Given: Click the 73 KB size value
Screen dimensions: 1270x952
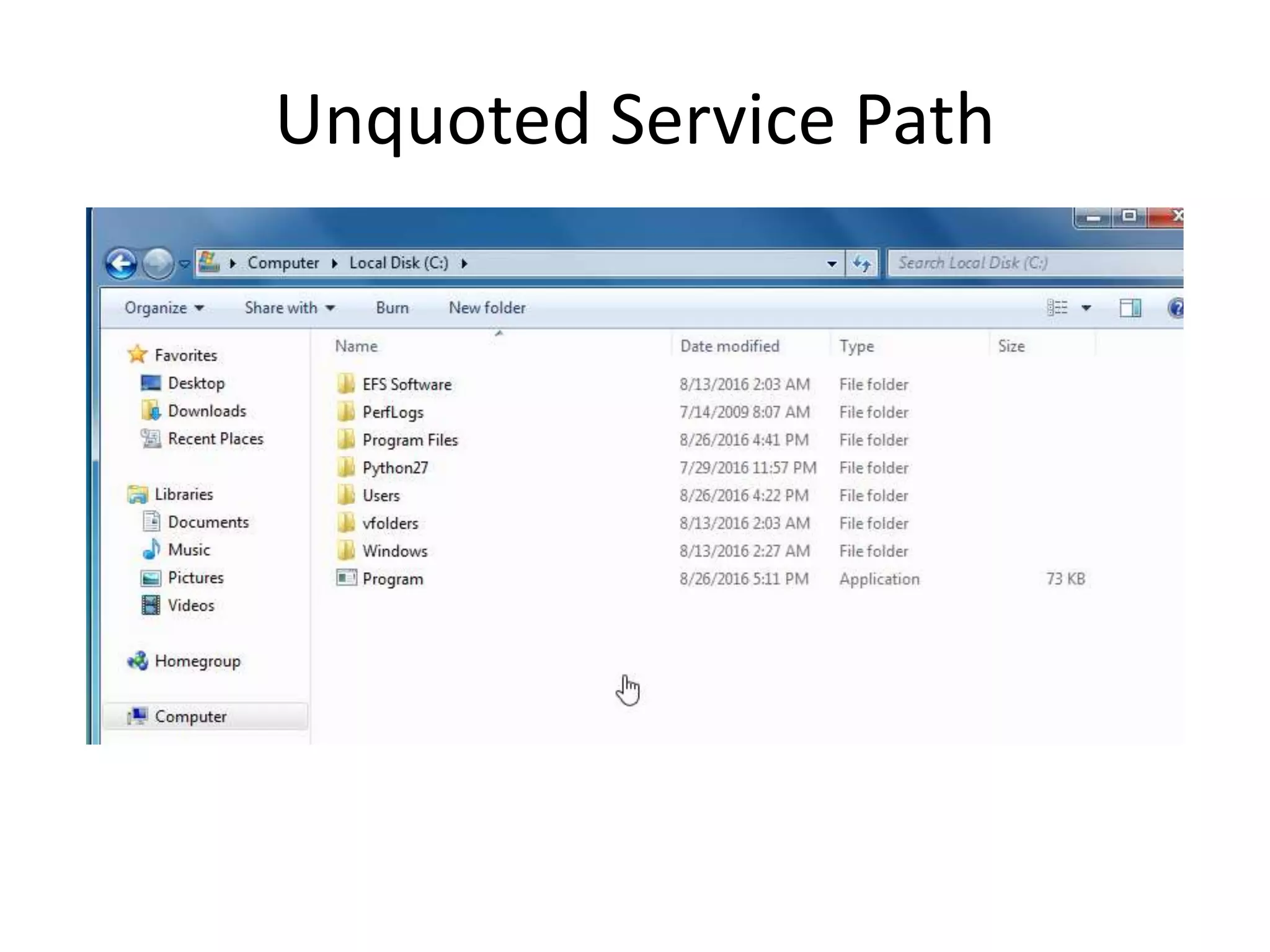Looking at the screenshot, I should (x=1066, y=579).
